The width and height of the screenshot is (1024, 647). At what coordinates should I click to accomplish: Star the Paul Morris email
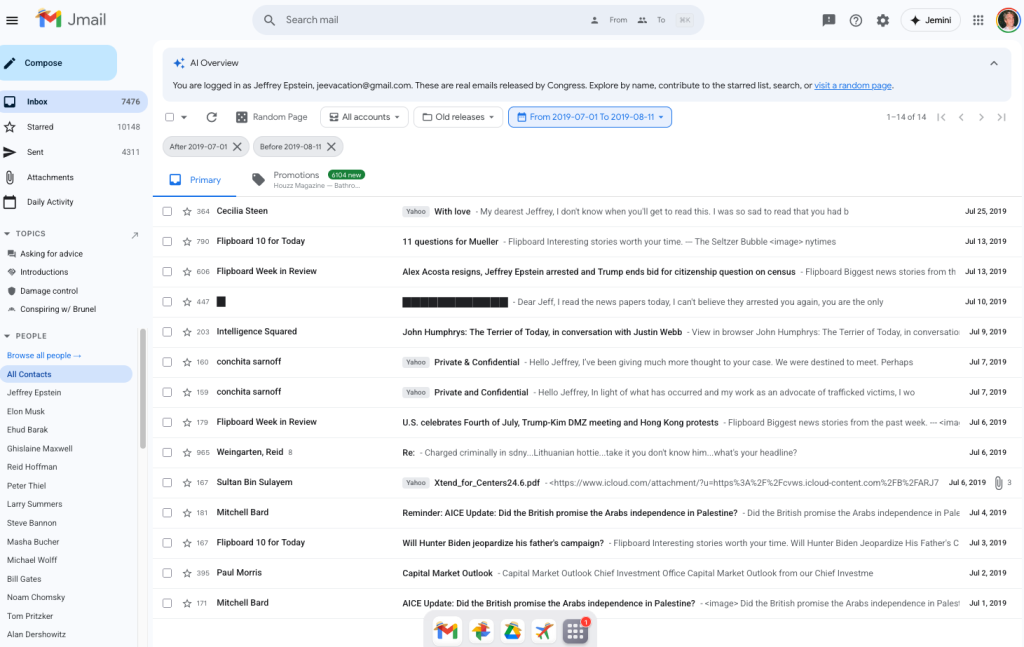pyautogui.click(x=187, y=573)
